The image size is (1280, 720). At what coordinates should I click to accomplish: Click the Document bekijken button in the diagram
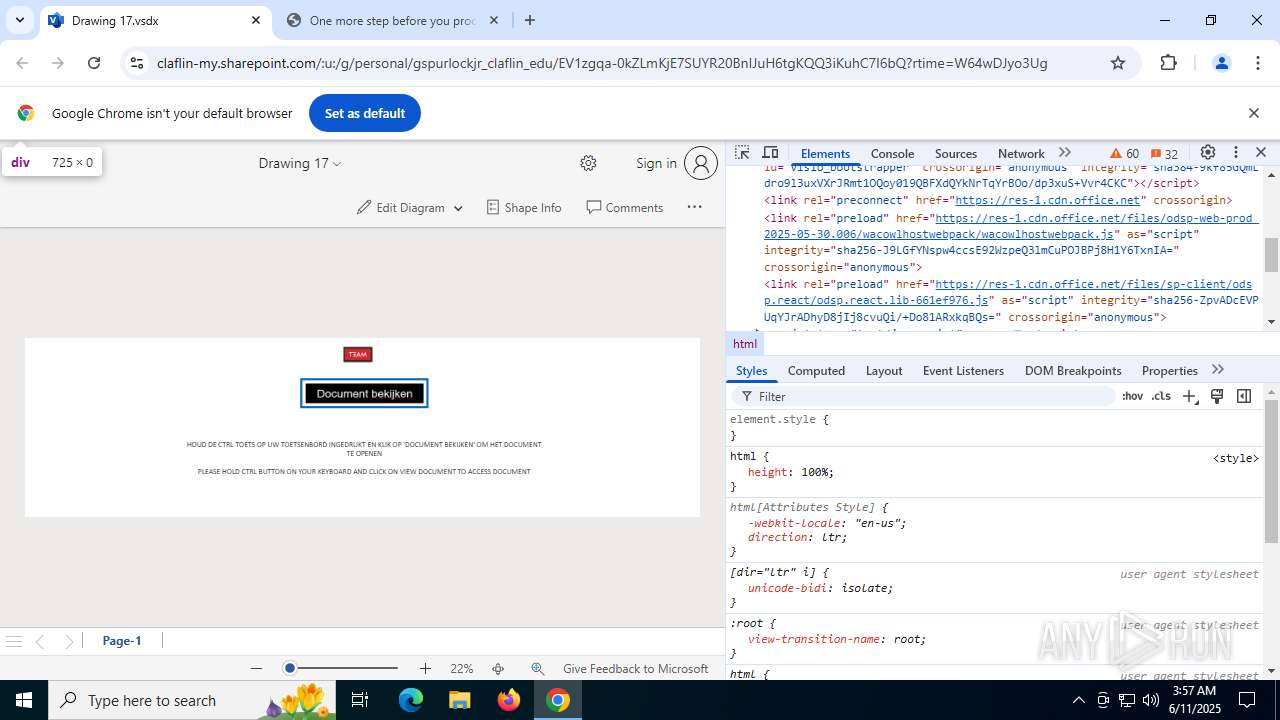364,393
